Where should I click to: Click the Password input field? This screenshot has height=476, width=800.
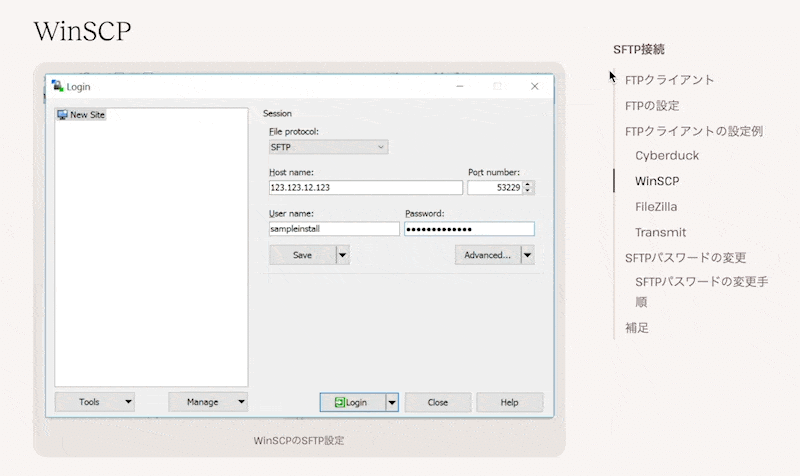click(469, 229)
